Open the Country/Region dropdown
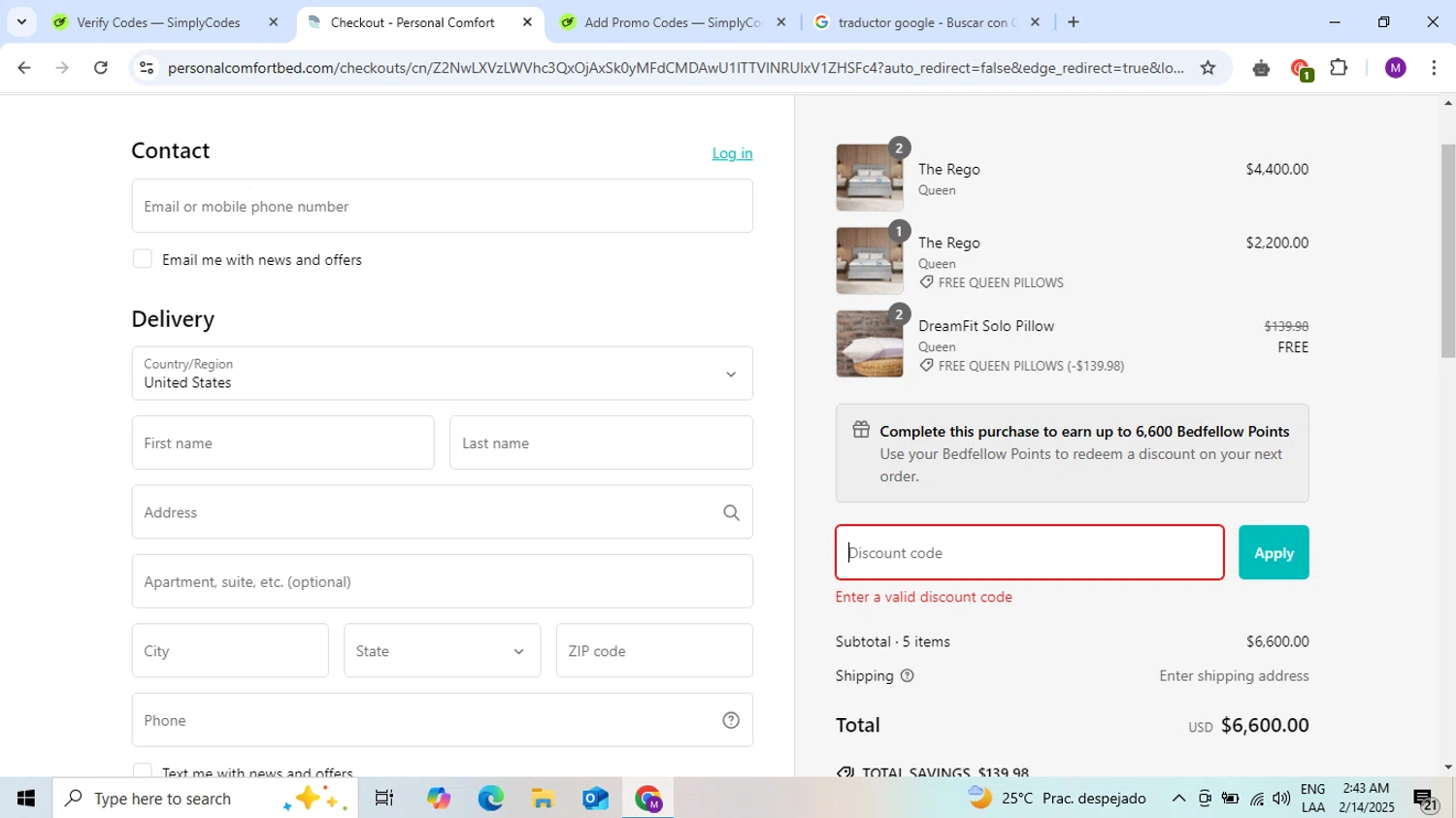 (442, 374)
